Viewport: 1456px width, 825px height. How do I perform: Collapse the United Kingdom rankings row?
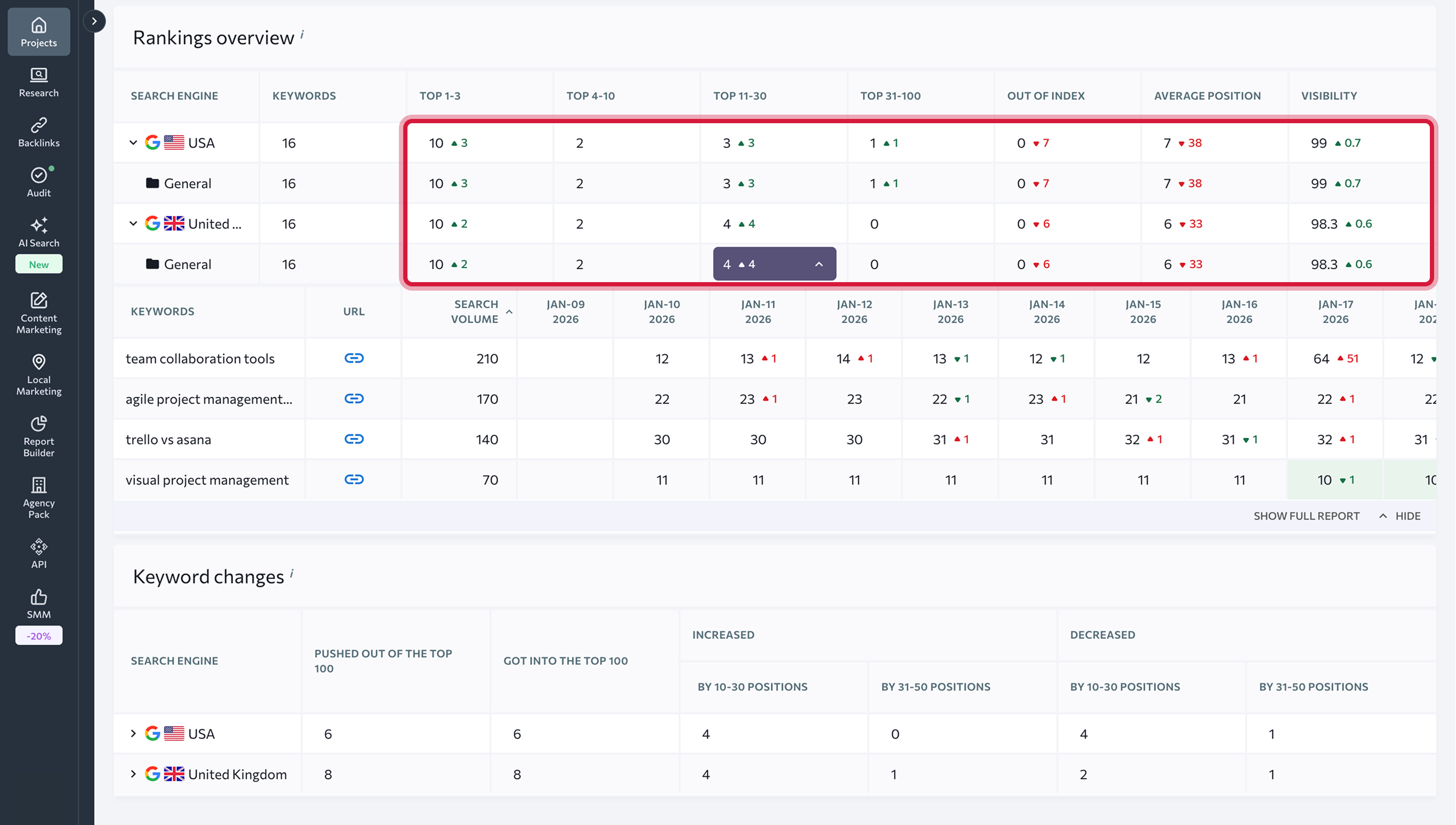click(x=133, y=224)
